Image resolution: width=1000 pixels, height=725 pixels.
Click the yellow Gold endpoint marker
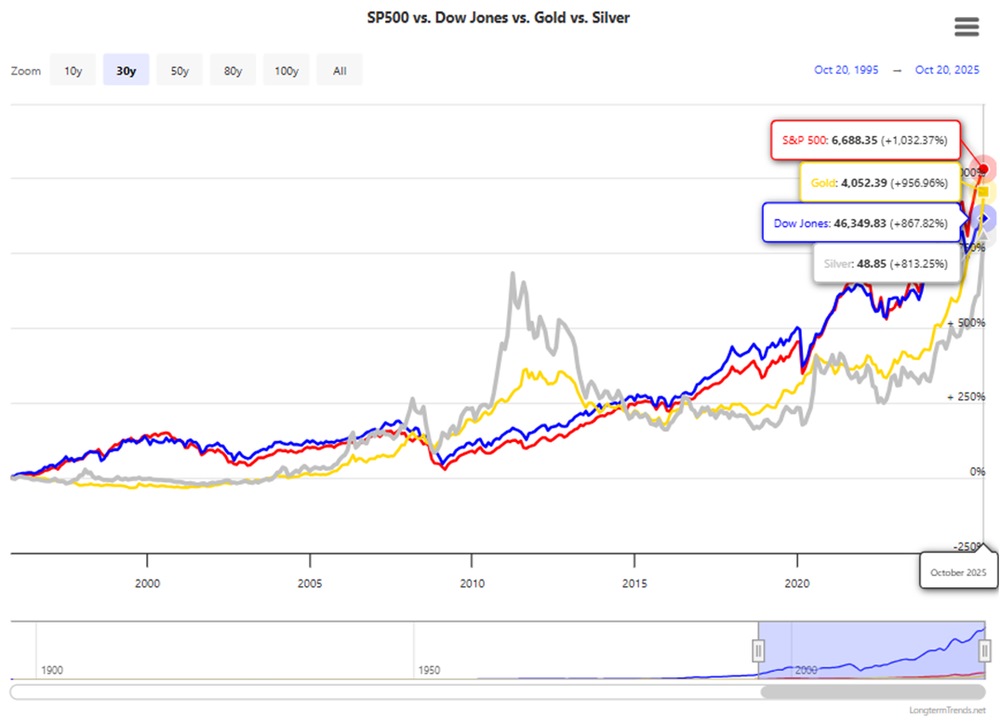(x=984, y=192)
